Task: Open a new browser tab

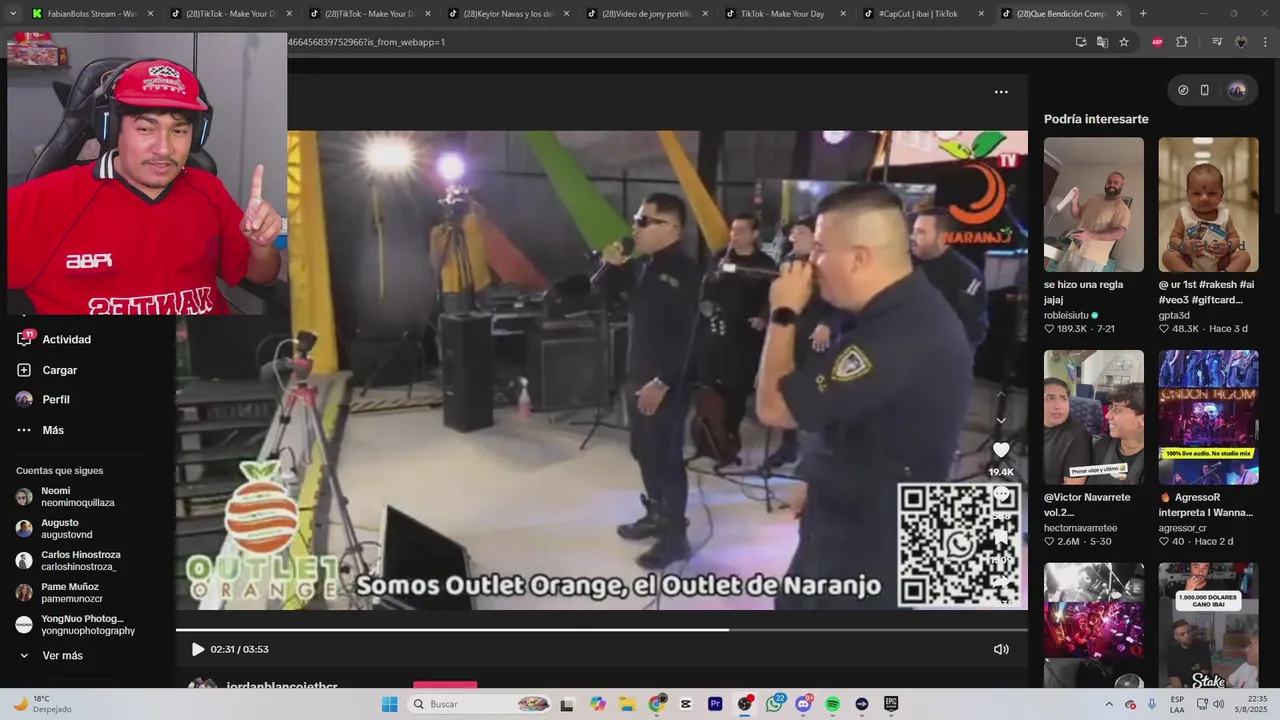Action: (x=1143, y=14)
